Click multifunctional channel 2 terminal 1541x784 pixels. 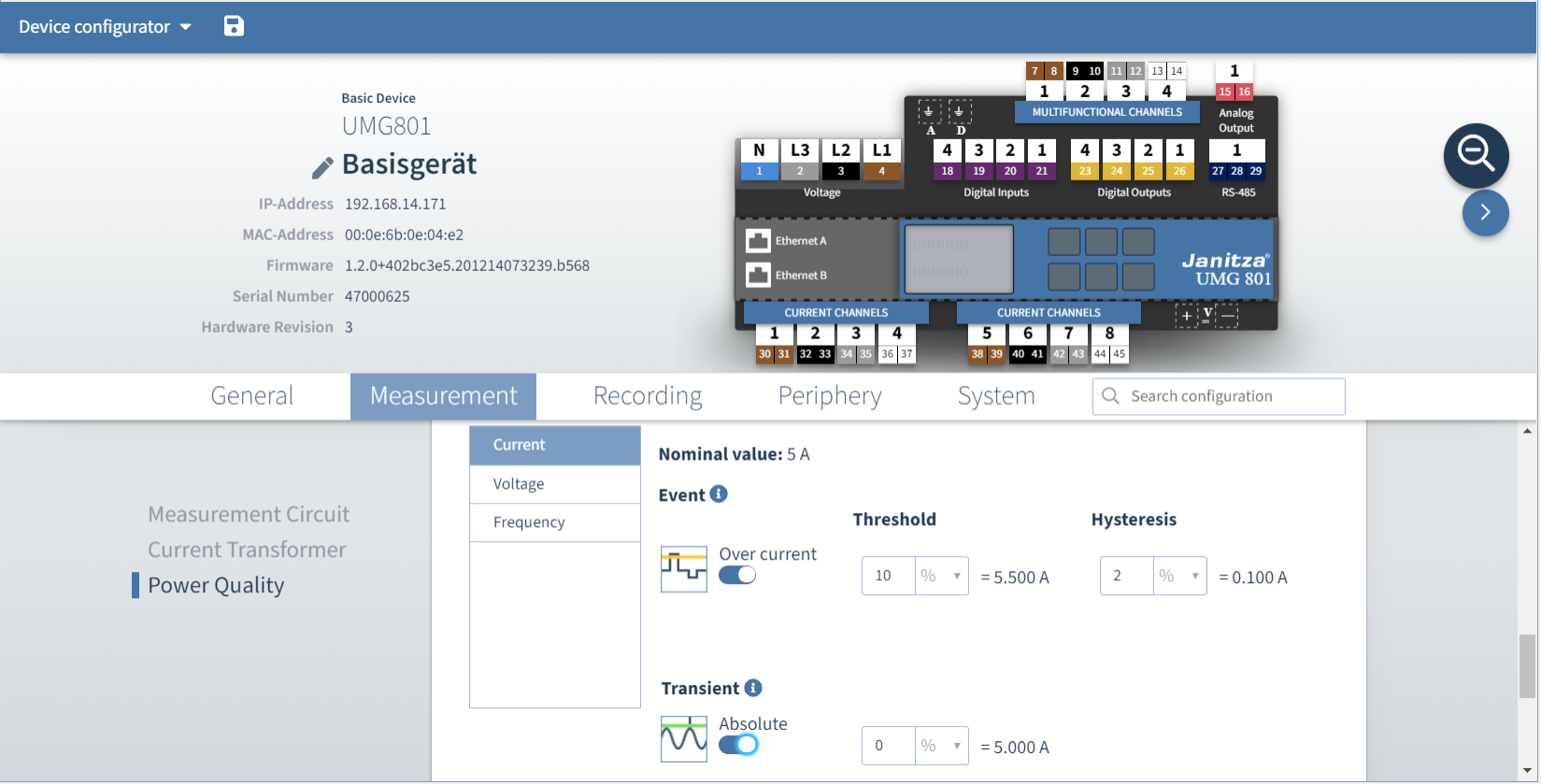pos(1085,81)
